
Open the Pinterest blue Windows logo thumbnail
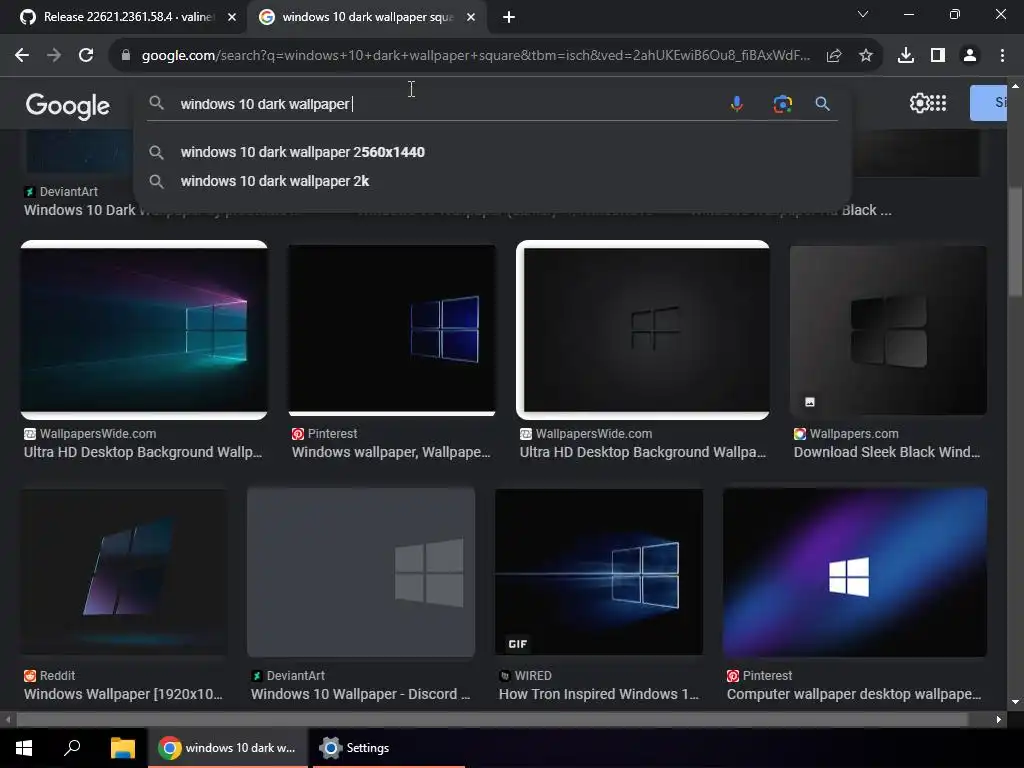pyautogui.click(x=392, y=330)
